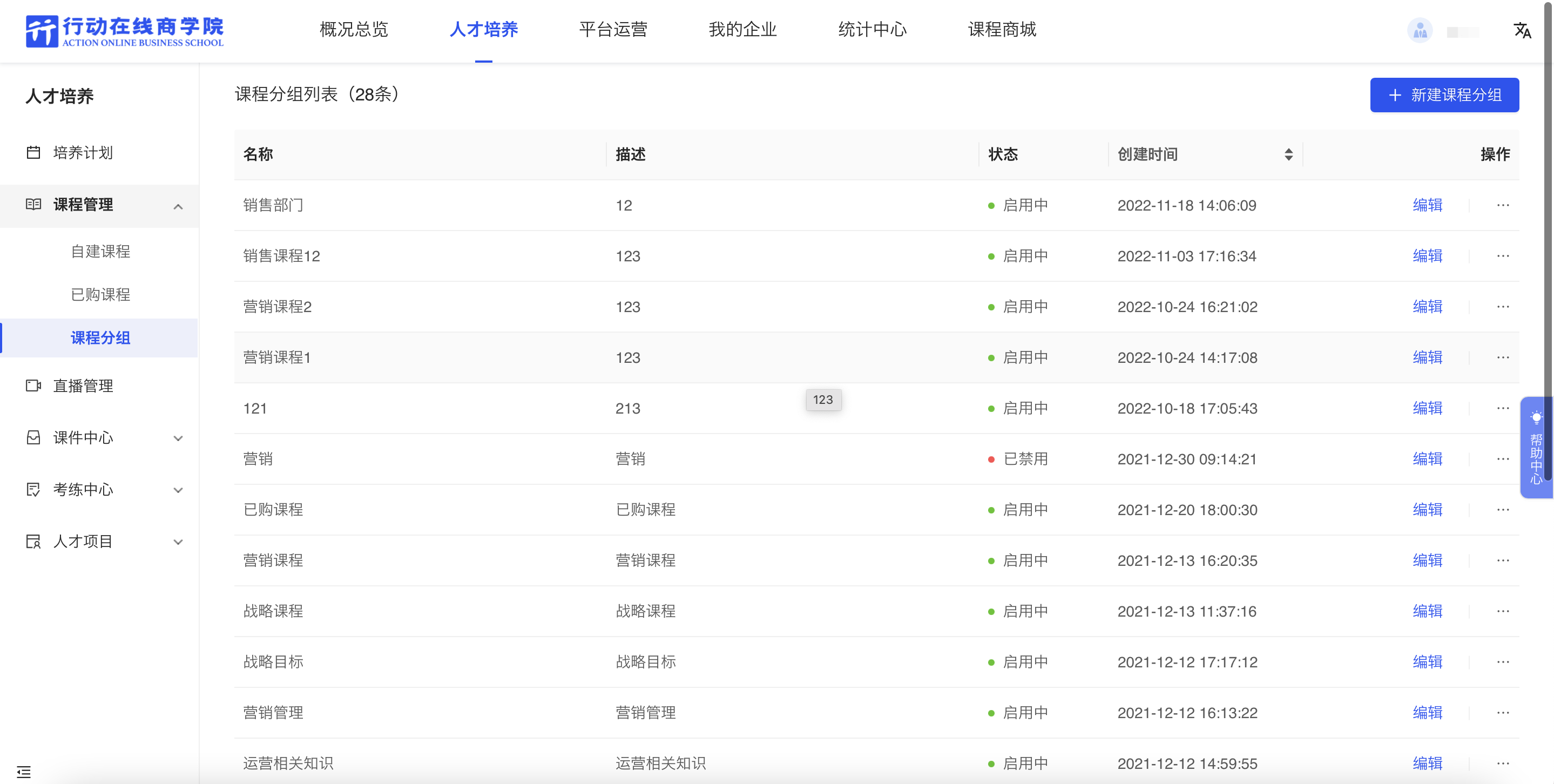Click the 营销管理 name cell
The height and width of the screenshot is (784, 1554).
[273, 712]
